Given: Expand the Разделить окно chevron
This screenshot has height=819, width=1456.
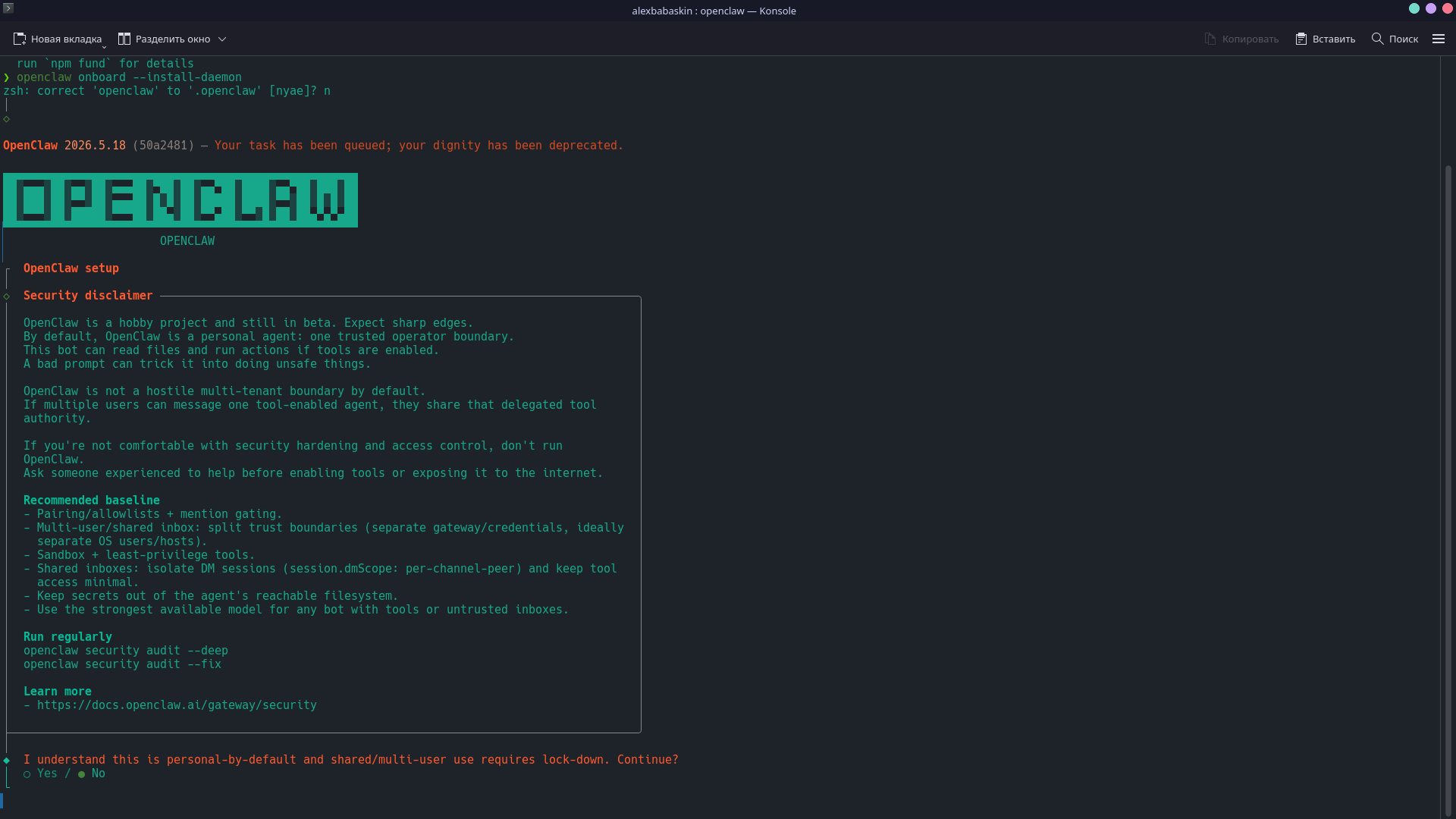Looking at the screenshot, I should pos(222,39).
